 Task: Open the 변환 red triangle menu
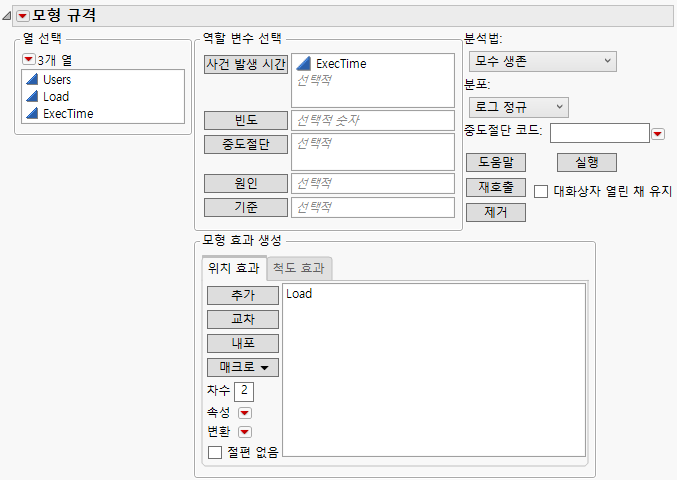point(245,432)
